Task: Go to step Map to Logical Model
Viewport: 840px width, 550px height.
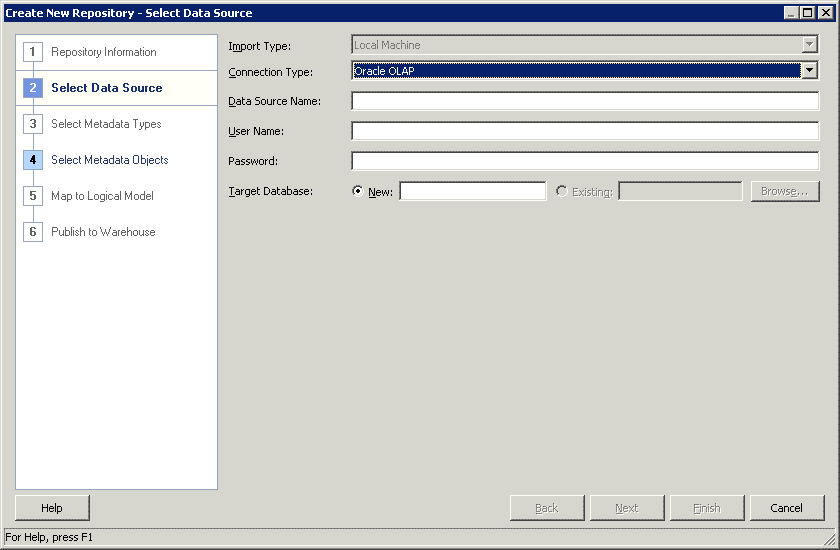Action: [102, 196]
